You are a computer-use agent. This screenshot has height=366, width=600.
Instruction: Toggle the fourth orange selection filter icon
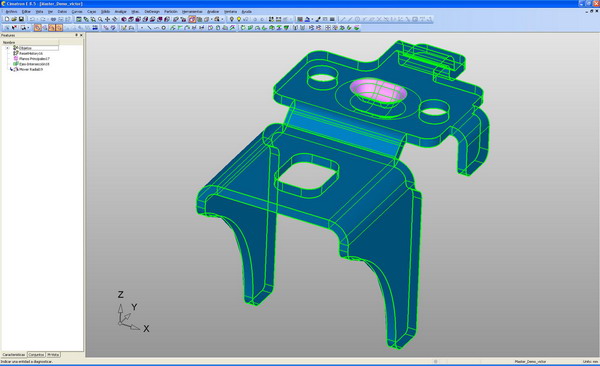click(59, 28)
